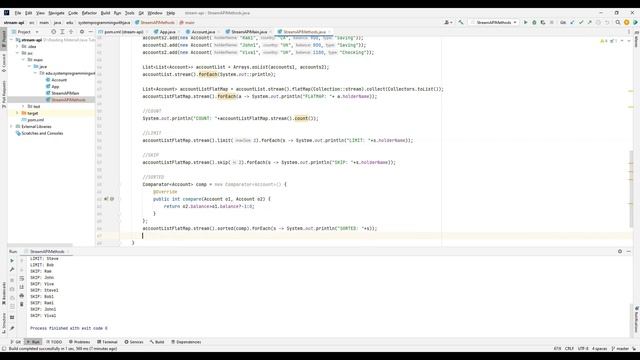Click Run with Coverage icon
The image size is (640, 360).
click(x=543, y=22)
